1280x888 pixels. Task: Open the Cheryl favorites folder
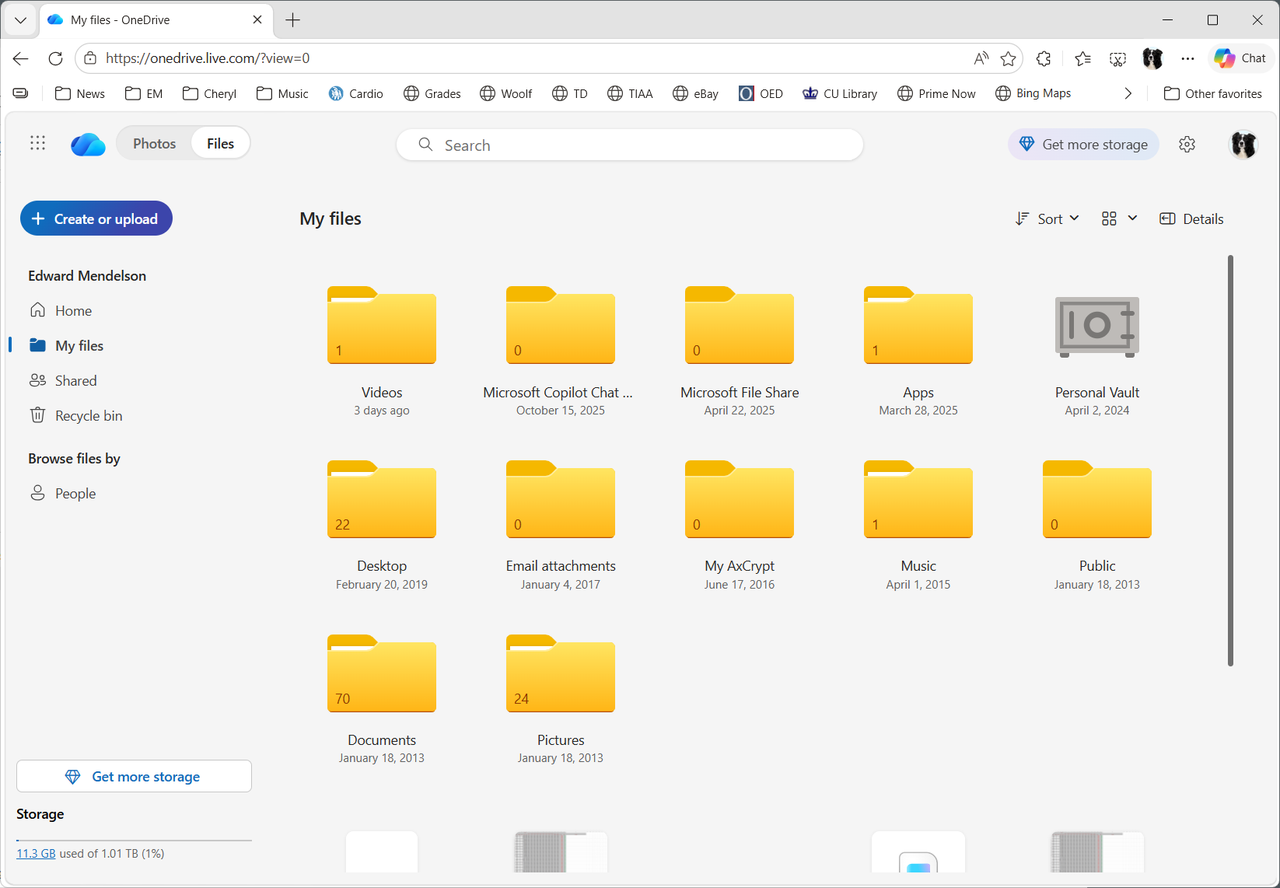coord(209,93)
